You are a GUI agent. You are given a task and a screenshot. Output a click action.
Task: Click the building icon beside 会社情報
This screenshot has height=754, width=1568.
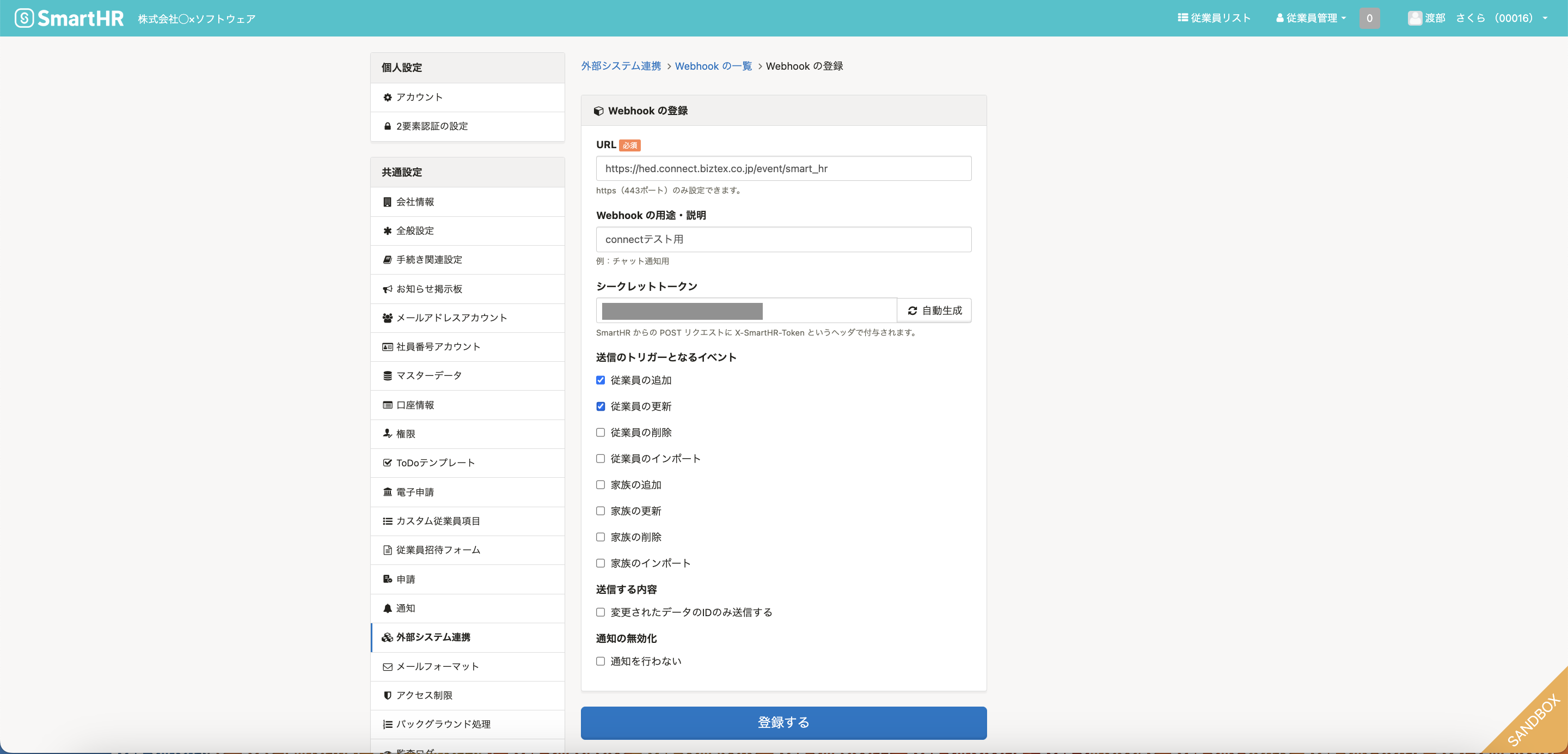(387, 202)
